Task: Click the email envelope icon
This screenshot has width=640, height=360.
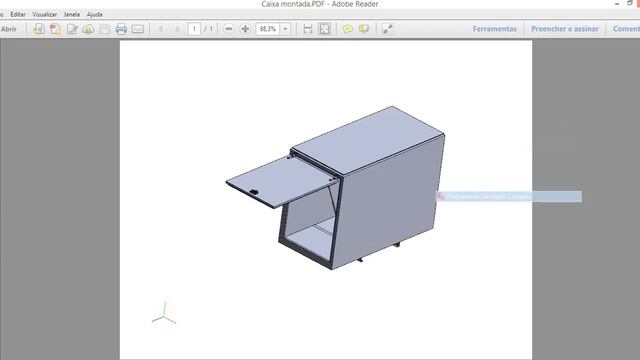Action: click(x=138, y=29)
